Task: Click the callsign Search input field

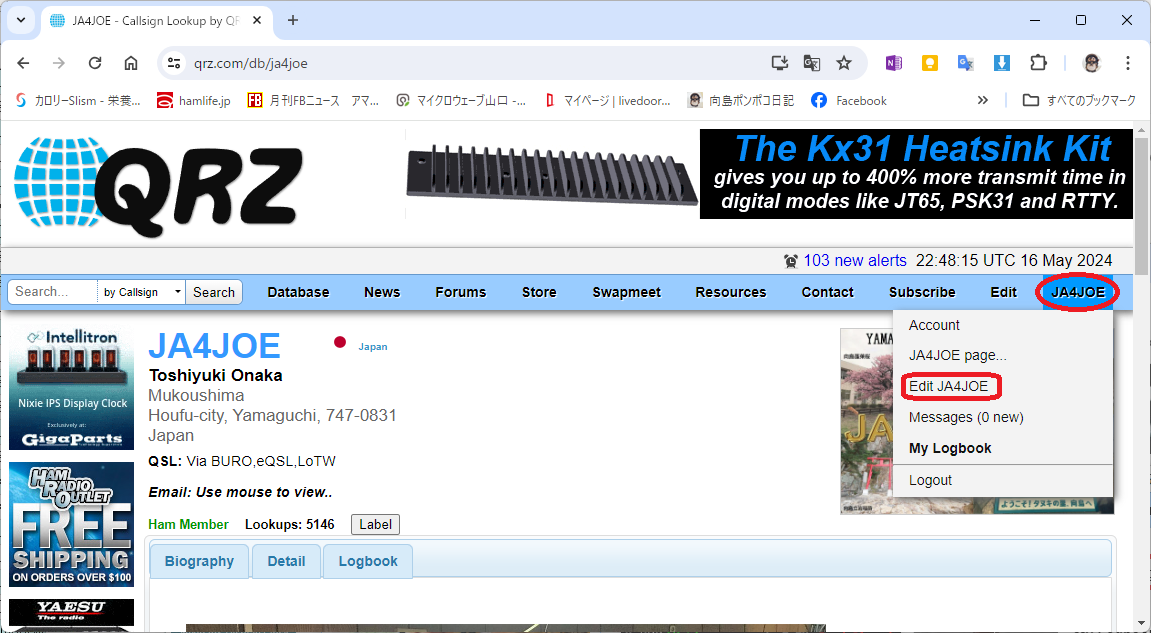Action: (x=52, y=292)
